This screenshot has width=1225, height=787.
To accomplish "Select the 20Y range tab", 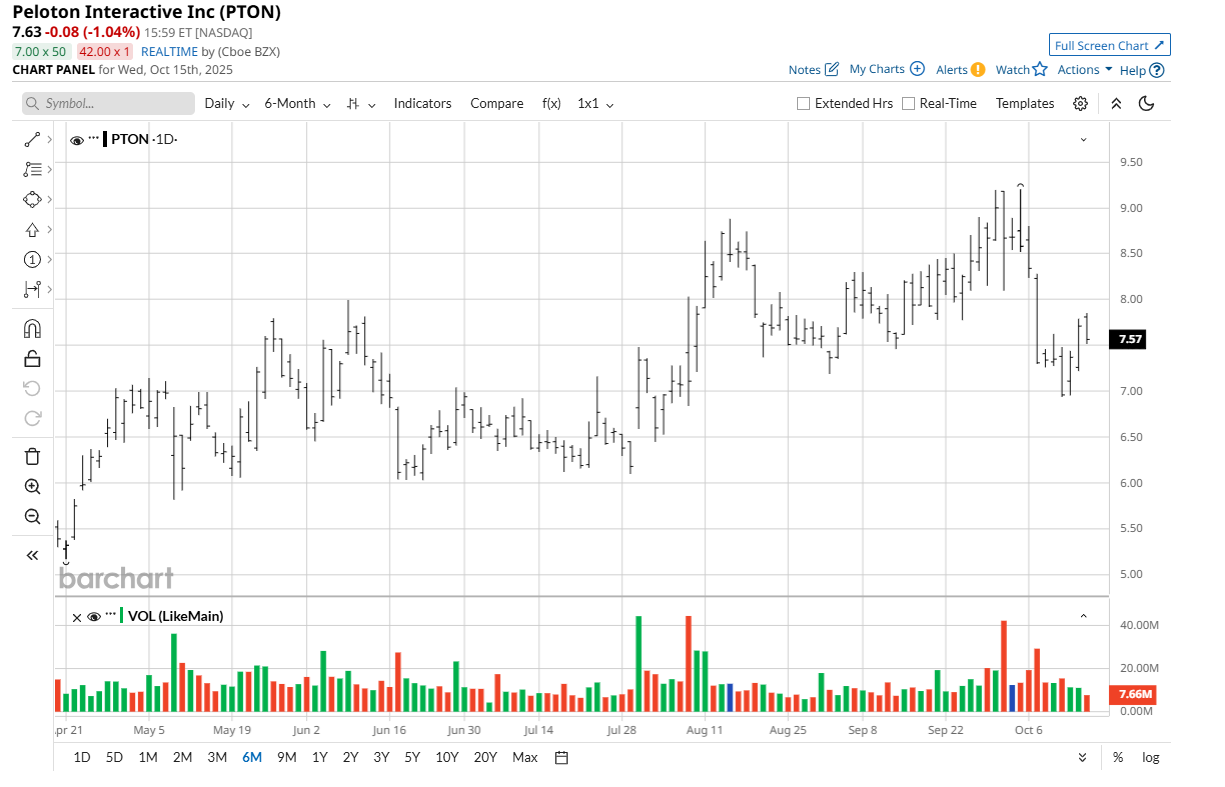I will [485, 757].
